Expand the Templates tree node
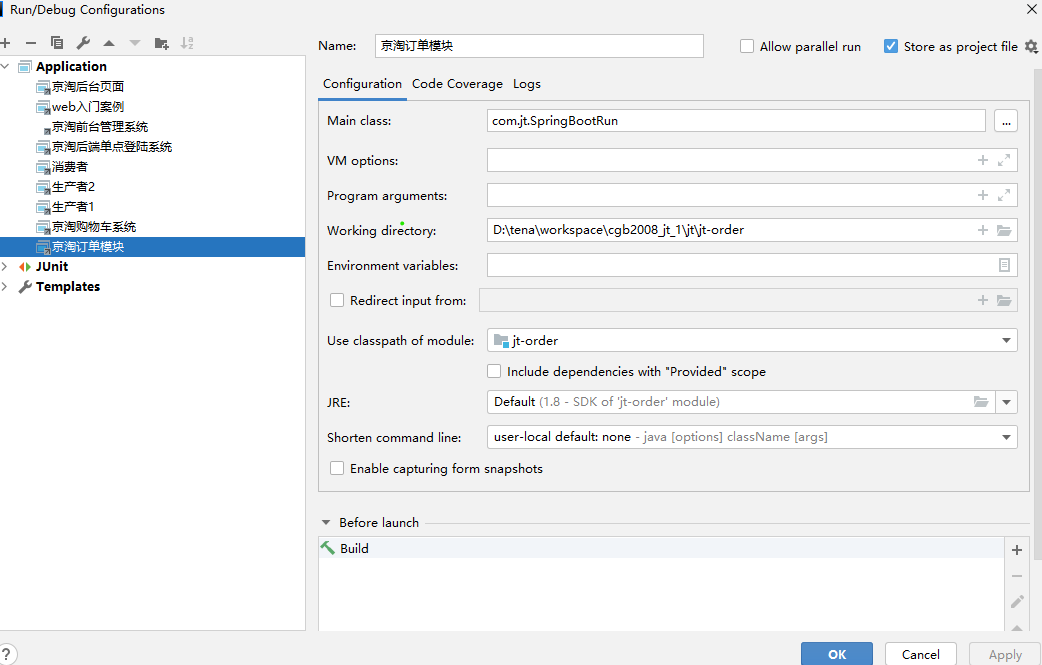Screen dimensions: 1042x665 click(x=5, y=286)
